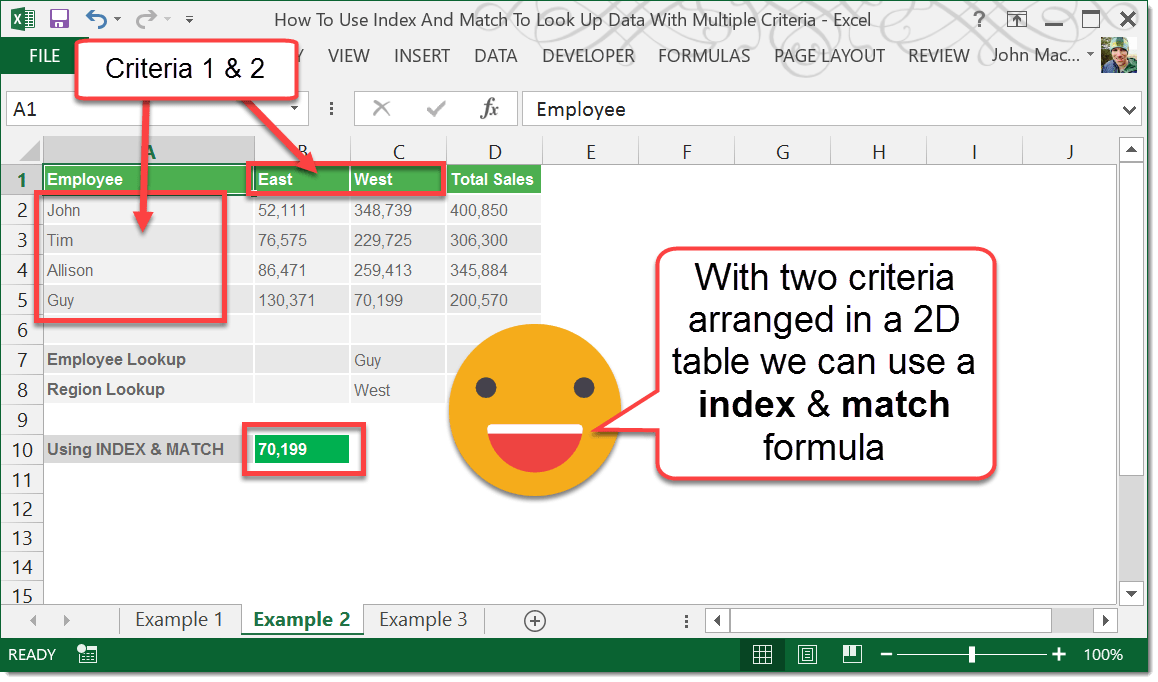Click the New Sheet plus button
The width and height of the screenshot is (1158, 682).
pyautogui.click(x=534, y=620)
